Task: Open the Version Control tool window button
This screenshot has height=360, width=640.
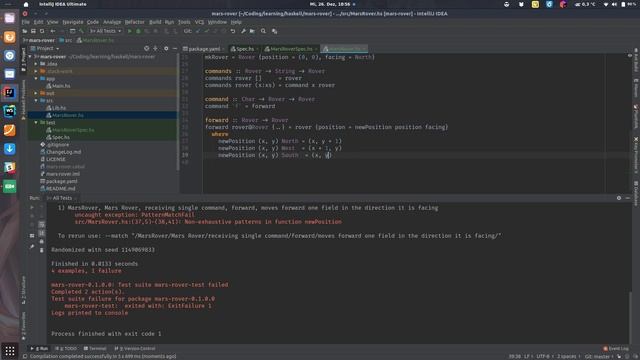Action: 135,349
